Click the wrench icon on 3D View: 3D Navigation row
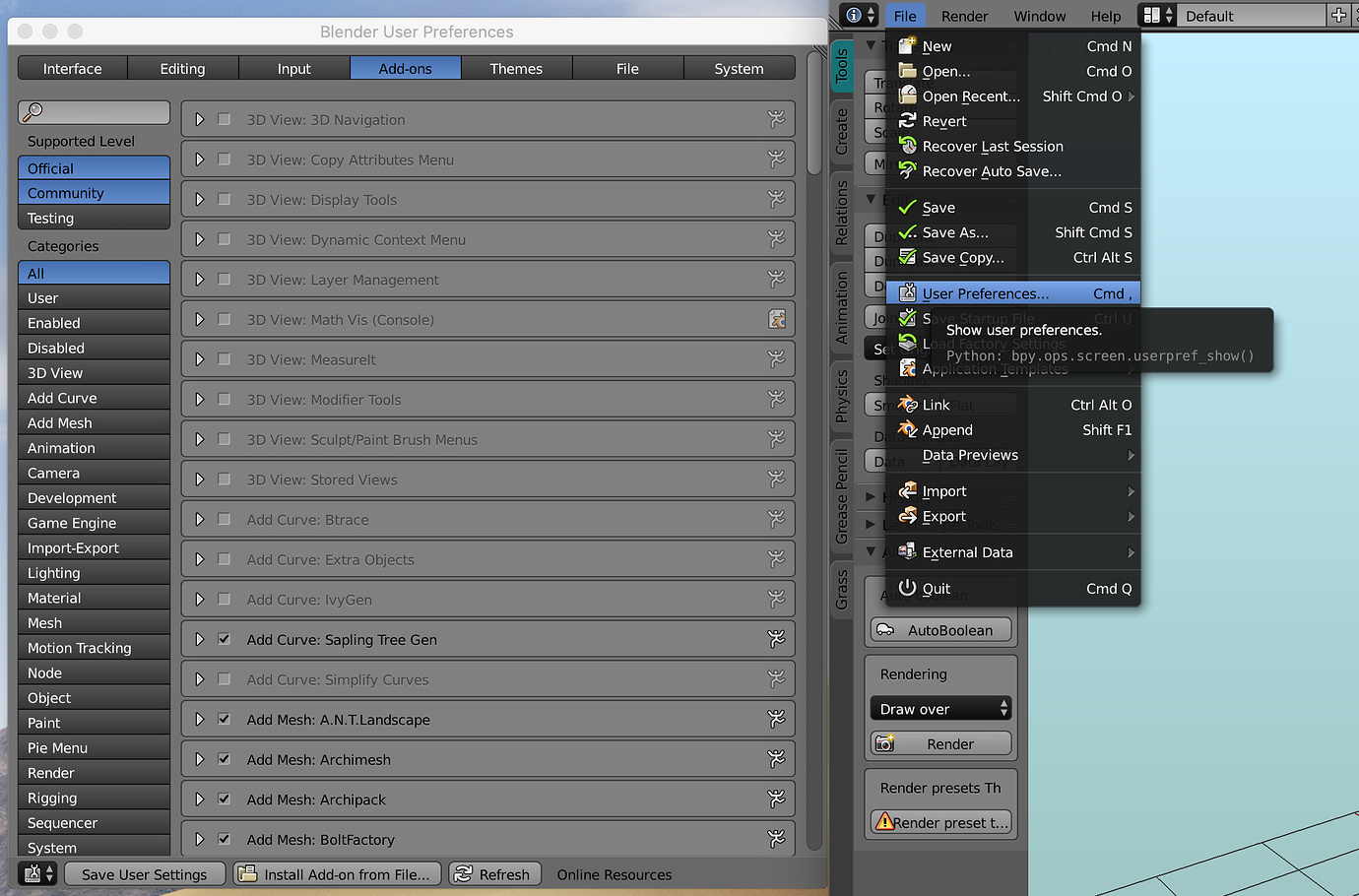 [777, 118]
